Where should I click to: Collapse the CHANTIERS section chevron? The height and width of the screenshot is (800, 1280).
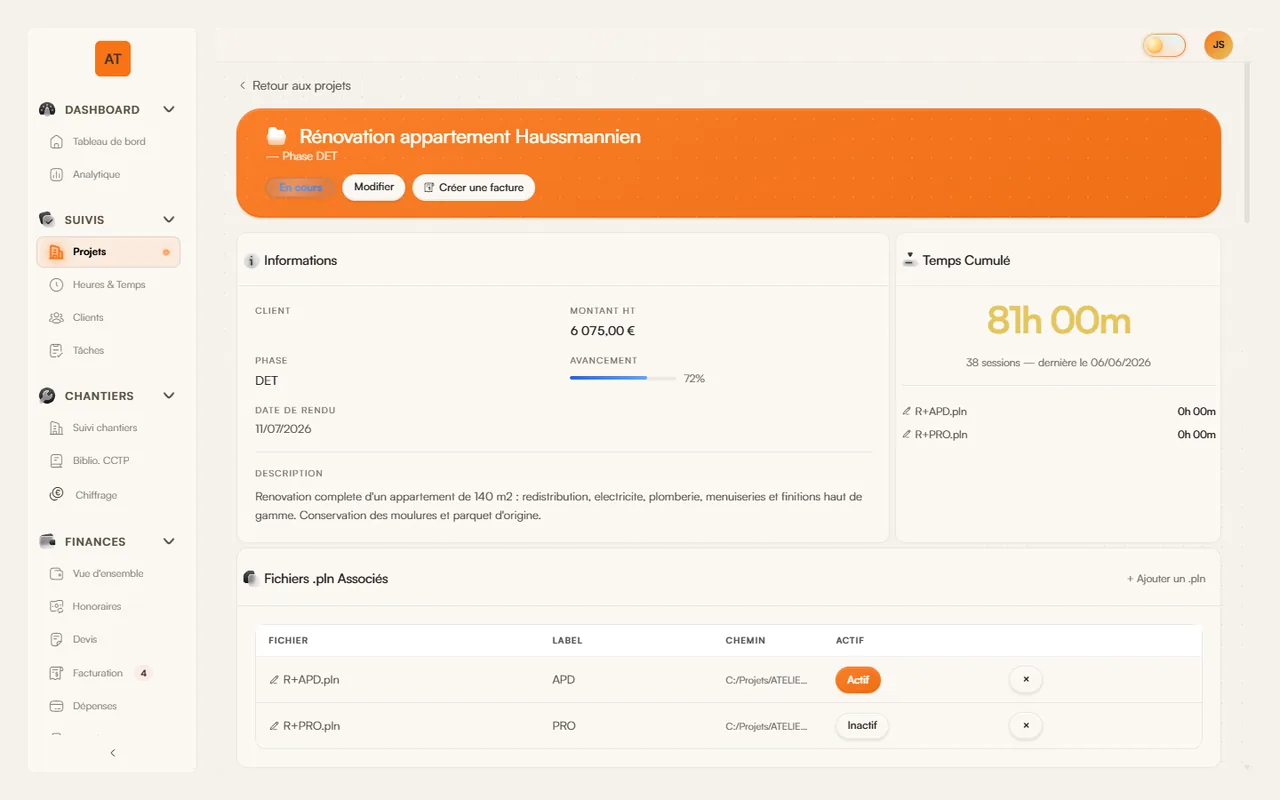point(169,396)
